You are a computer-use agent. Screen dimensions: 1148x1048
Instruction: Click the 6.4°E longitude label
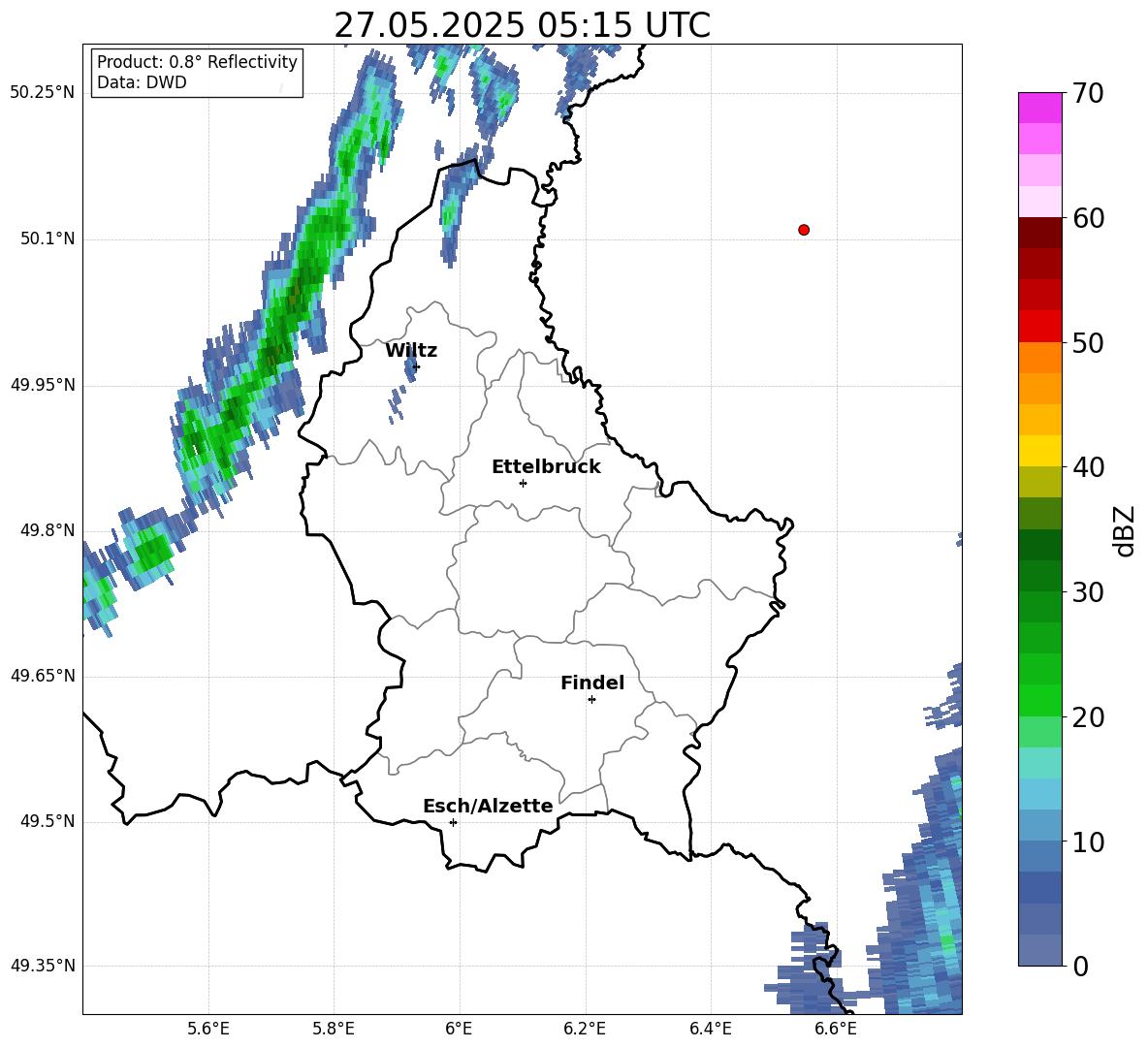[x=710, y=1029]
